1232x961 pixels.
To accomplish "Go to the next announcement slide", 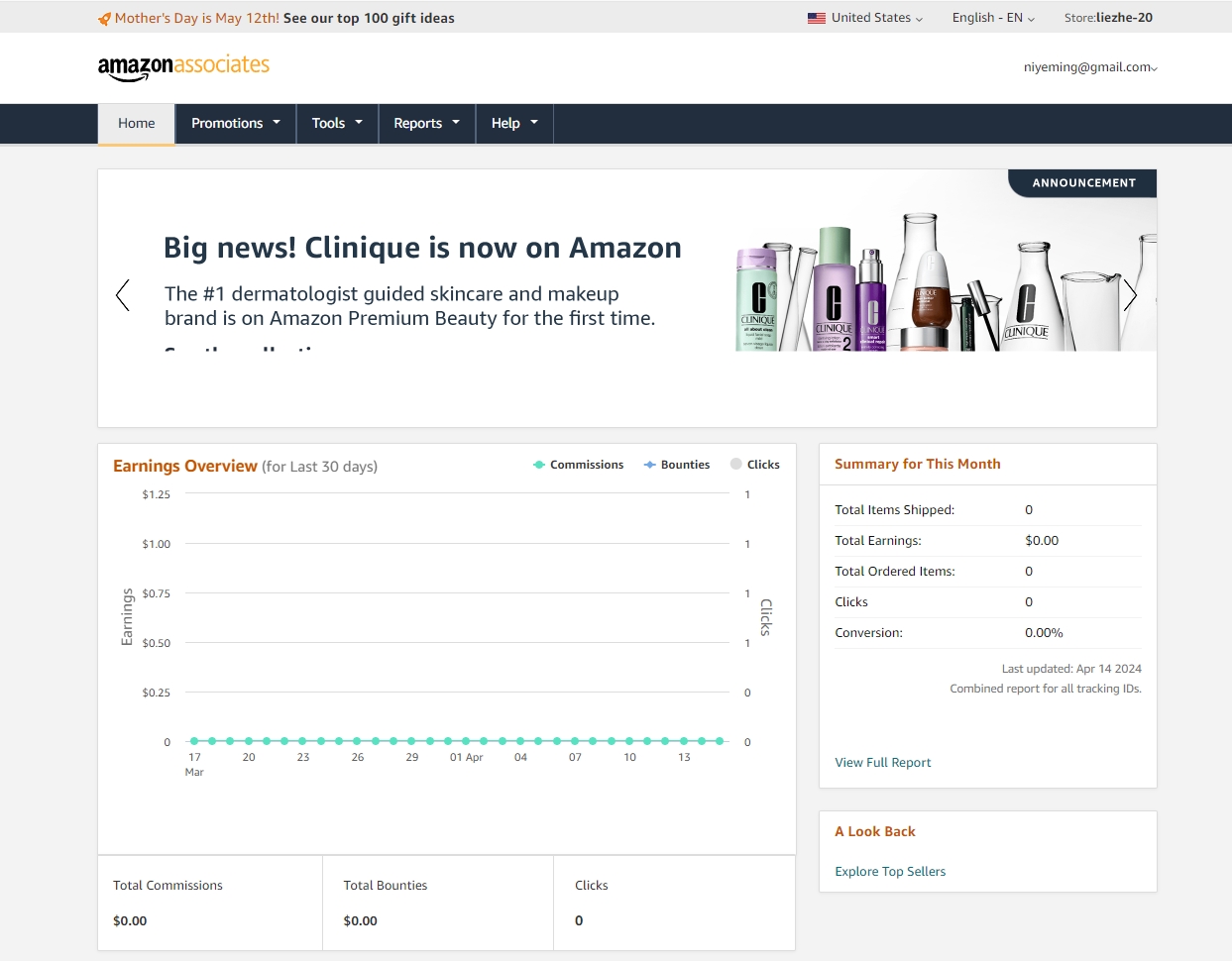I will point(1130,295).
